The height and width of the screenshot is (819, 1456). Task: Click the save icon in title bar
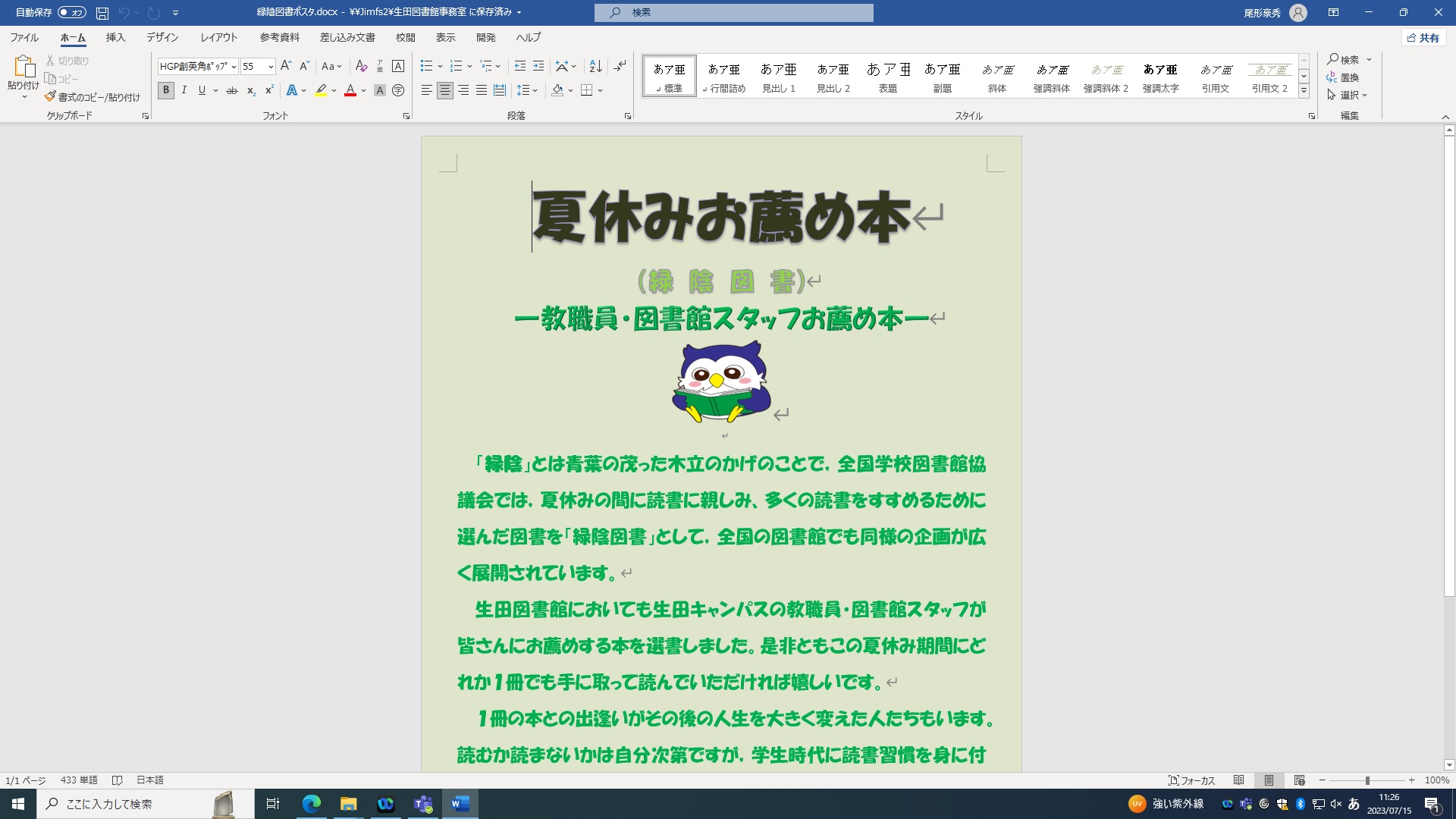tap(102, 12)
